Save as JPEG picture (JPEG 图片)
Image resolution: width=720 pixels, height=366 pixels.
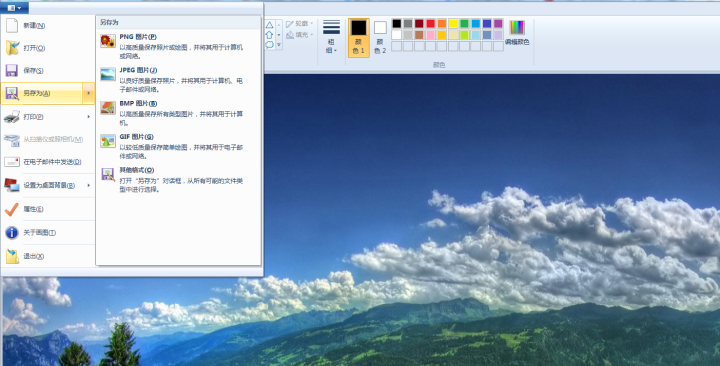coord(178,79)
